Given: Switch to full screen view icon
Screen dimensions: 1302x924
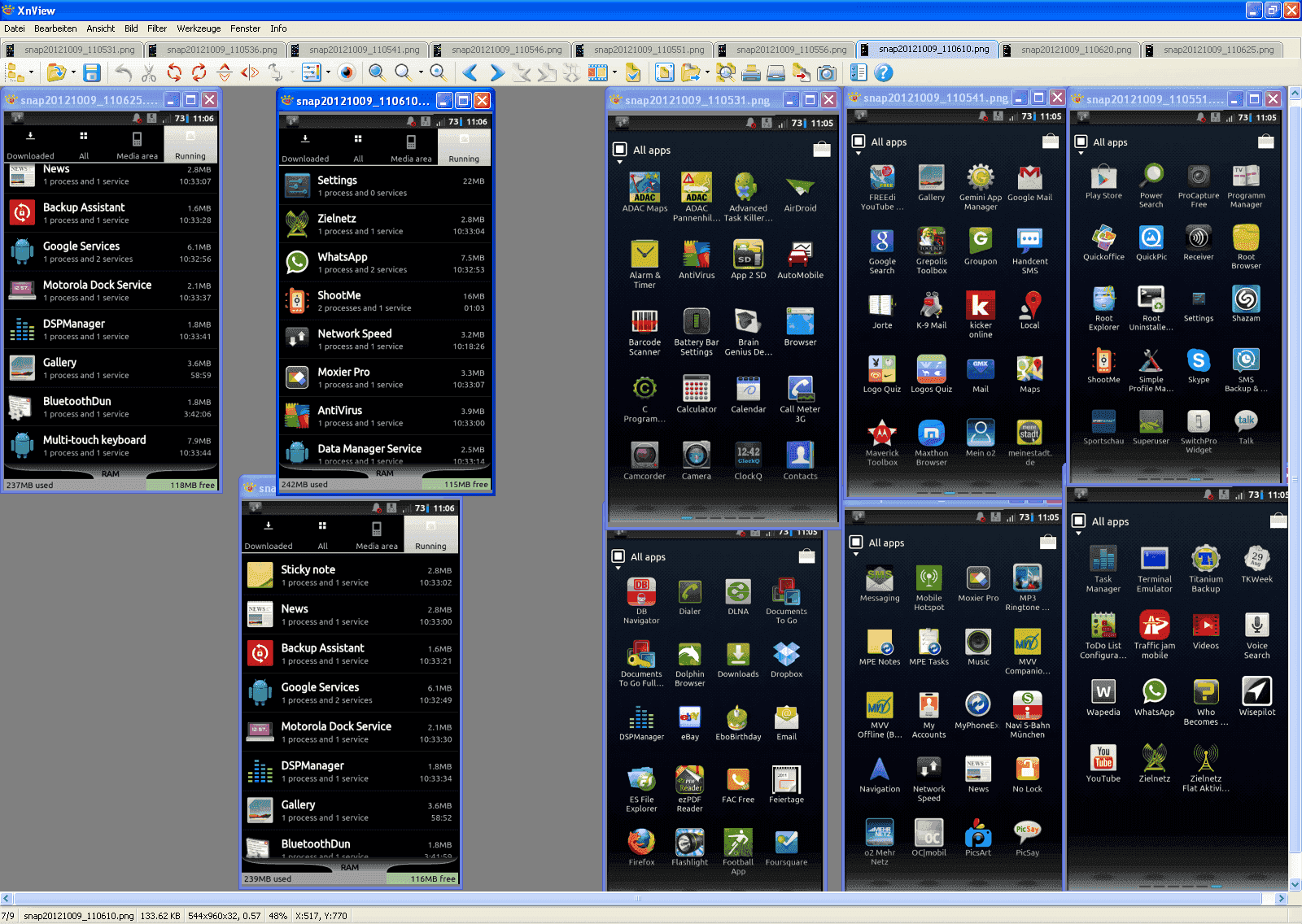Looking at the screenshot, I should [665, 73].
